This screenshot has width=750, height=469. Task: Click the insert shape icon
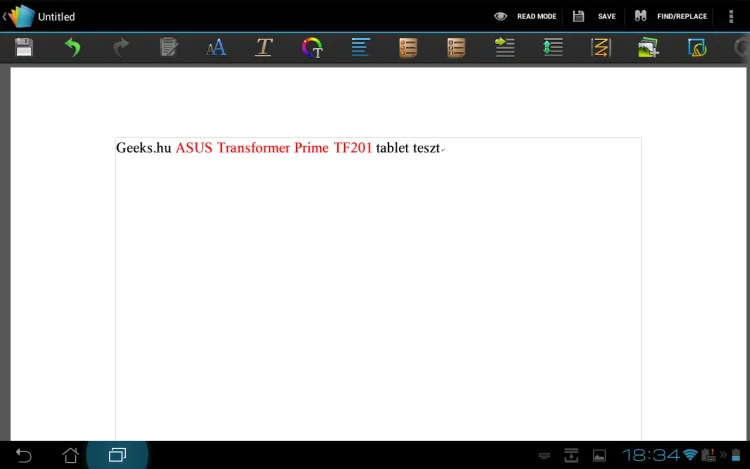[697, 47]
